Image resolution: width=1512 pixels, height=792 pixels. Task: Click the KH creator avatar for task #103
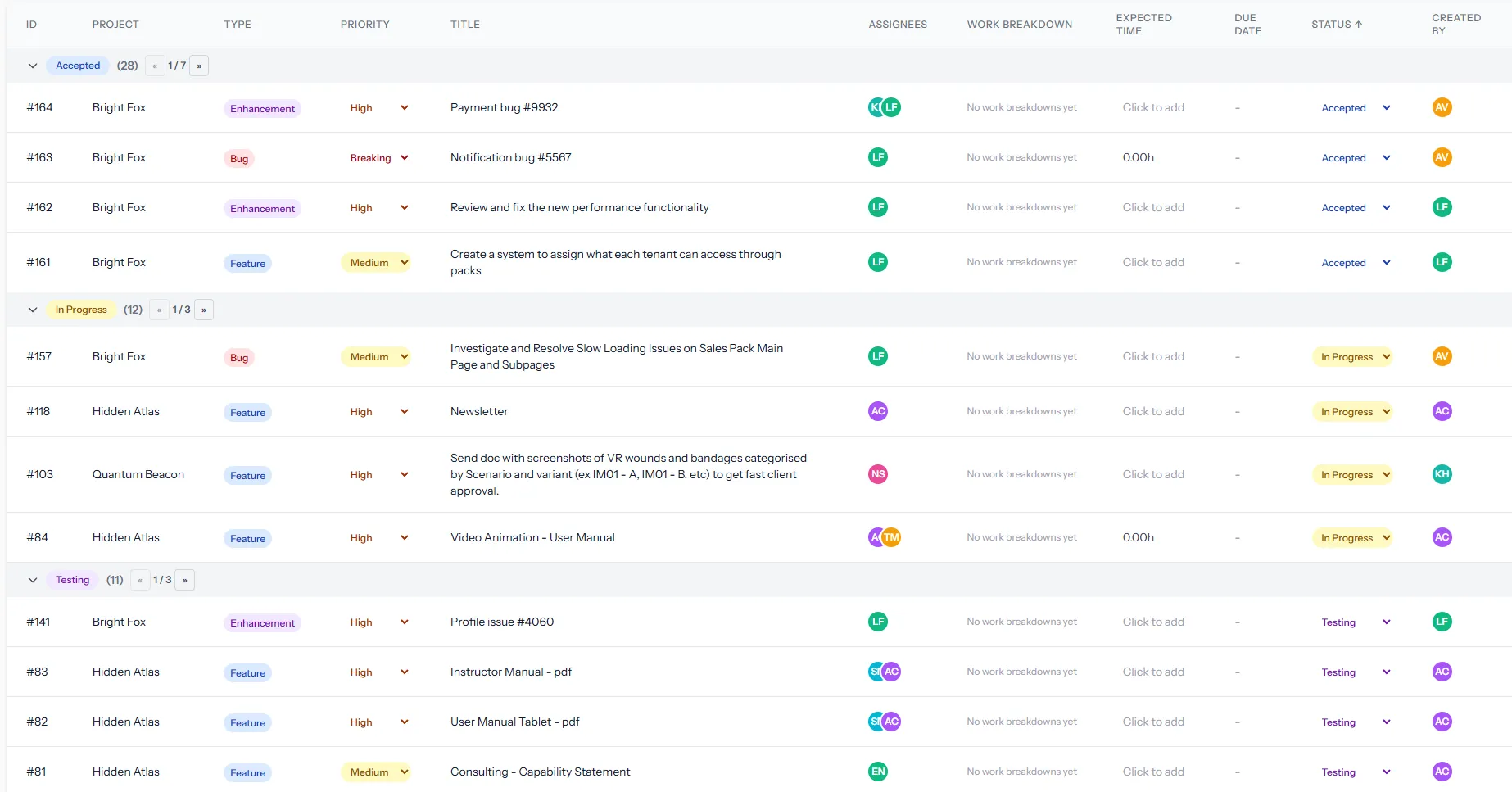[1442, 474]
